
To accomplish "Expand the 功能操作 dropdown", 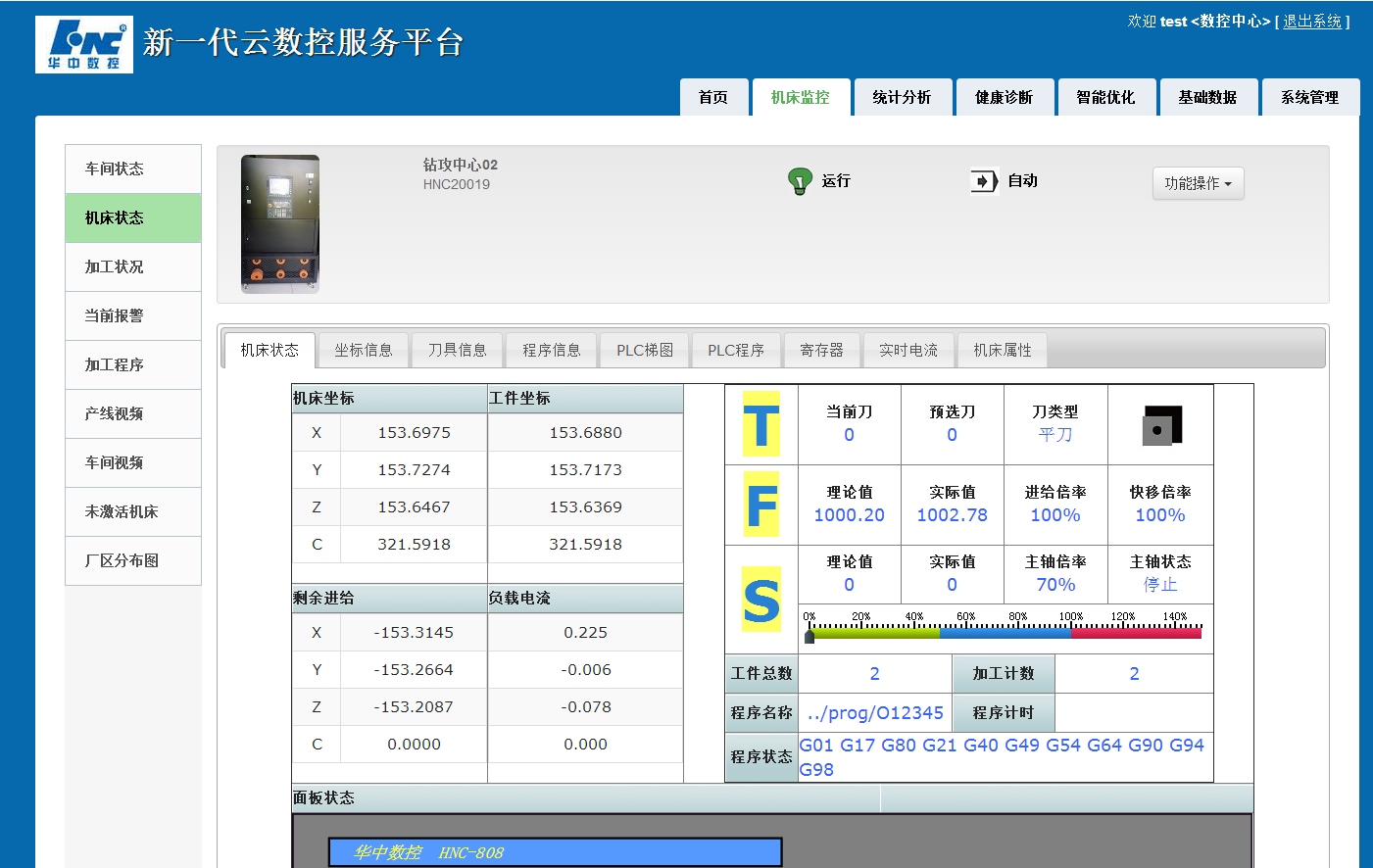I will point(1198,183).
